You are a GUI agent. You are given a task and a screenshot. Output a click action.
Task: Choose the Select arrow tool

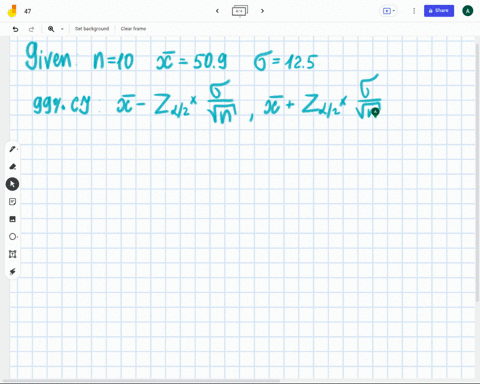pos(12,184)
